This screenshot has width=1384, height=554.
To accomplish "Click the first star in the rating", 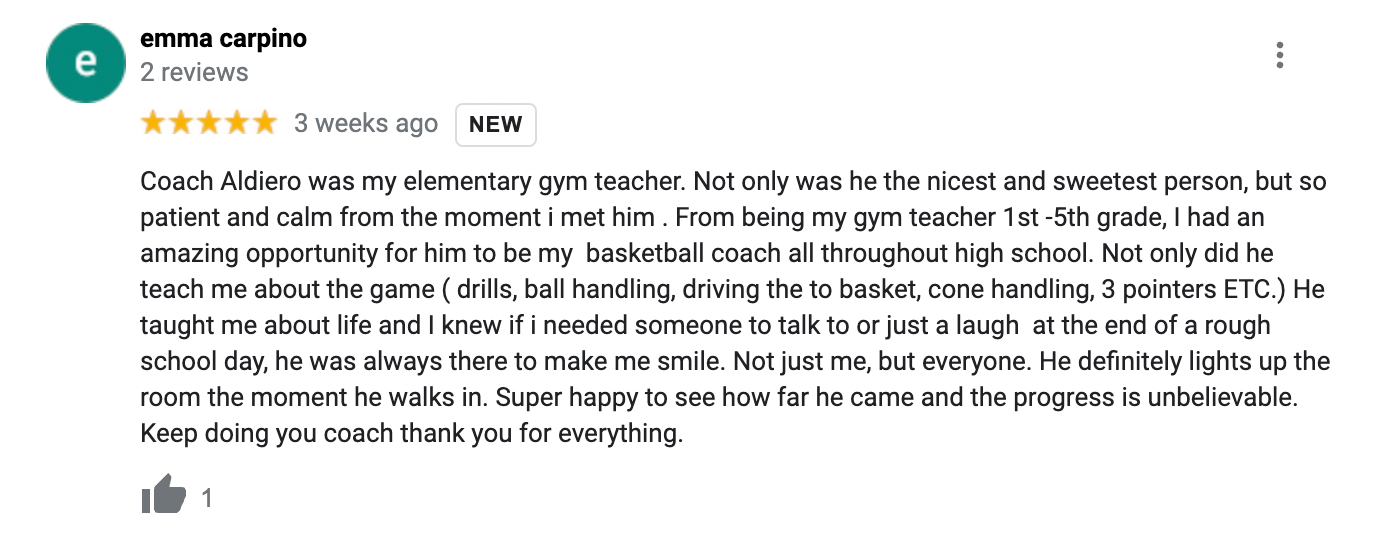I will point(154,124).
